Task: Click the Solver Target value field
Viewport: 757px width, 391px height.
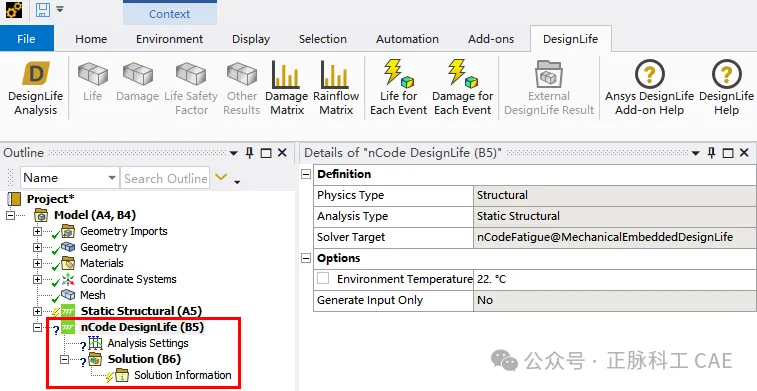Action: [x=615, y=237]
